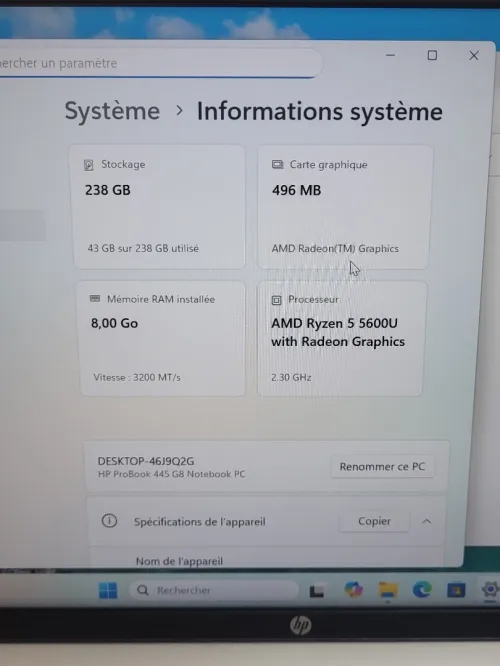Select the Mémoire RAM 8,00 Go card
Image resolution: width=500 pixels, height=666 pixels.
pos(162,339)
